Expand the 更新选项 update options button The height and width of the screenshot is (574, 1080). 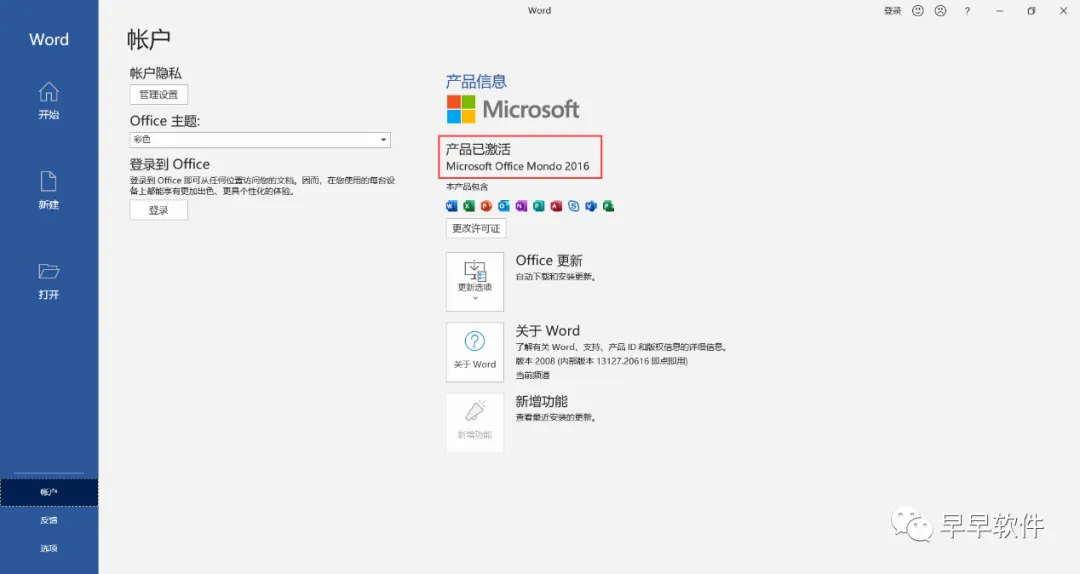(475, 281)
